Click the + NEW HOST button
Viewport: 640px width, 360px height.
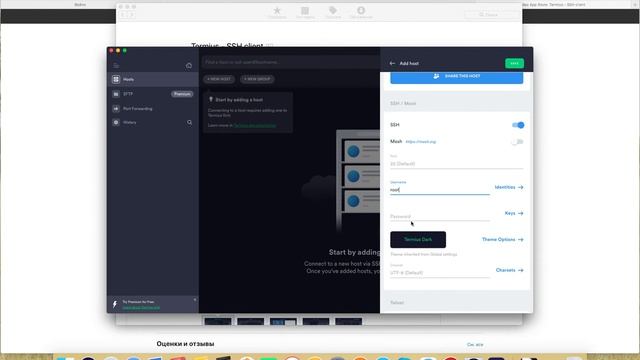pyautogui.click(x=219, y=79)
